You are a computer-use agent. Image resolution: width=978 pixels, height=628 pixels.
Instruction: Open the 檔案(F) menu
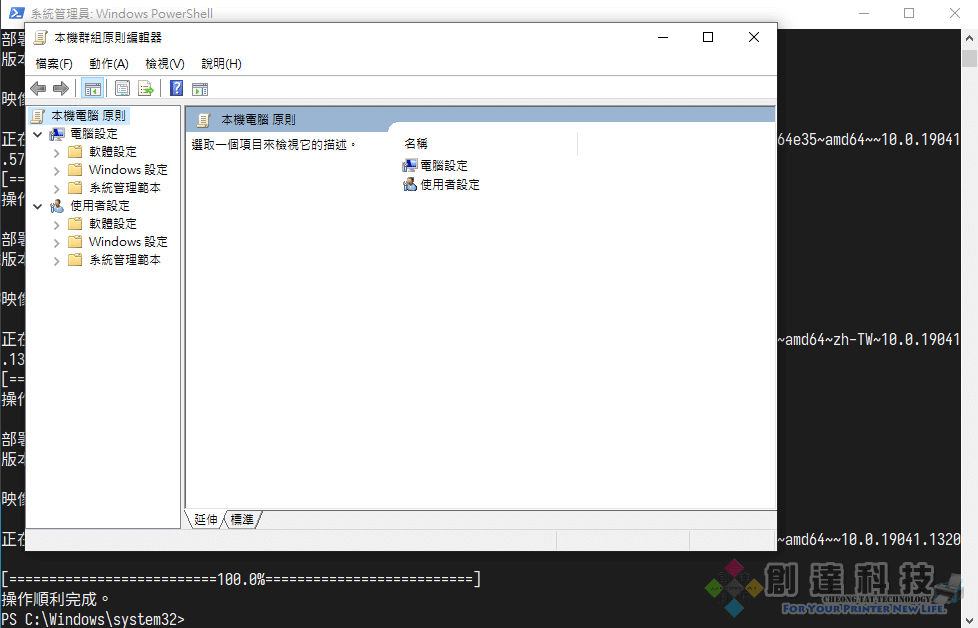54,63
